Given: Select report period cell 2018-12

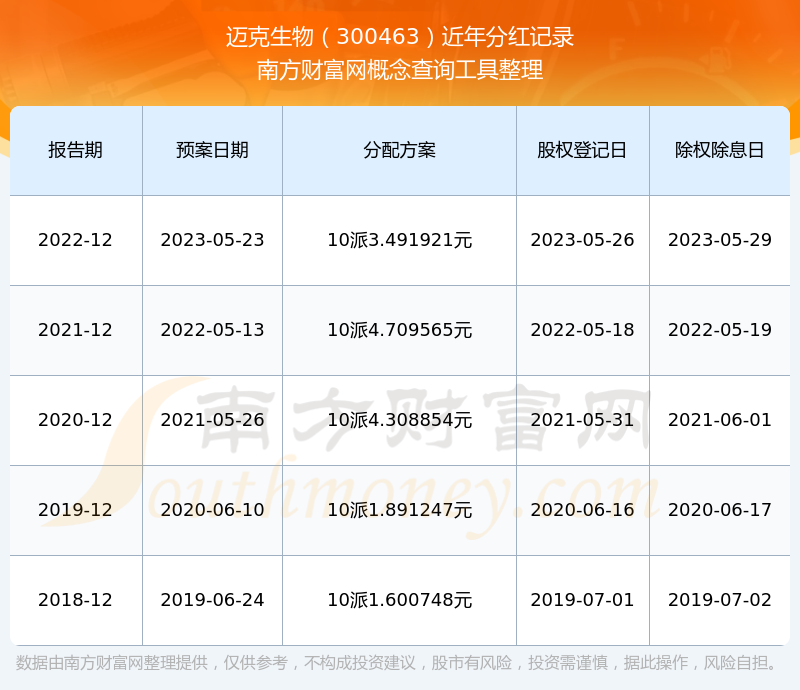Looking at the screenshot, I should tap(76, 600).
